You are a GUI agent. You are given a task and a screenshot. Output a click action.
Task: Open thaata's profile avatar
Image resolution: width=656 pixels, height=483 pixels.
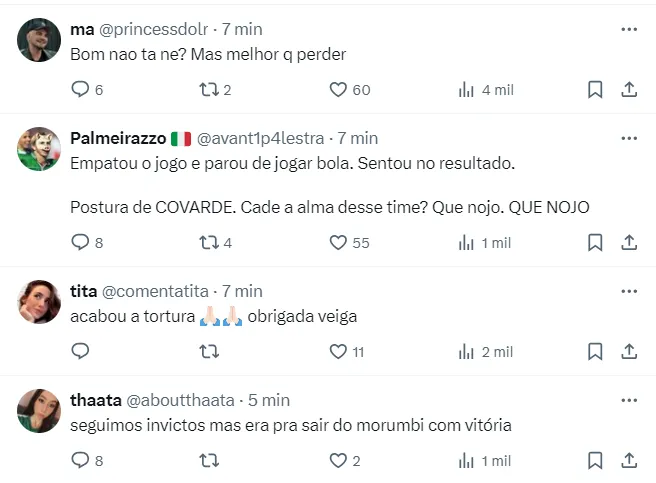tap(39, 410)
